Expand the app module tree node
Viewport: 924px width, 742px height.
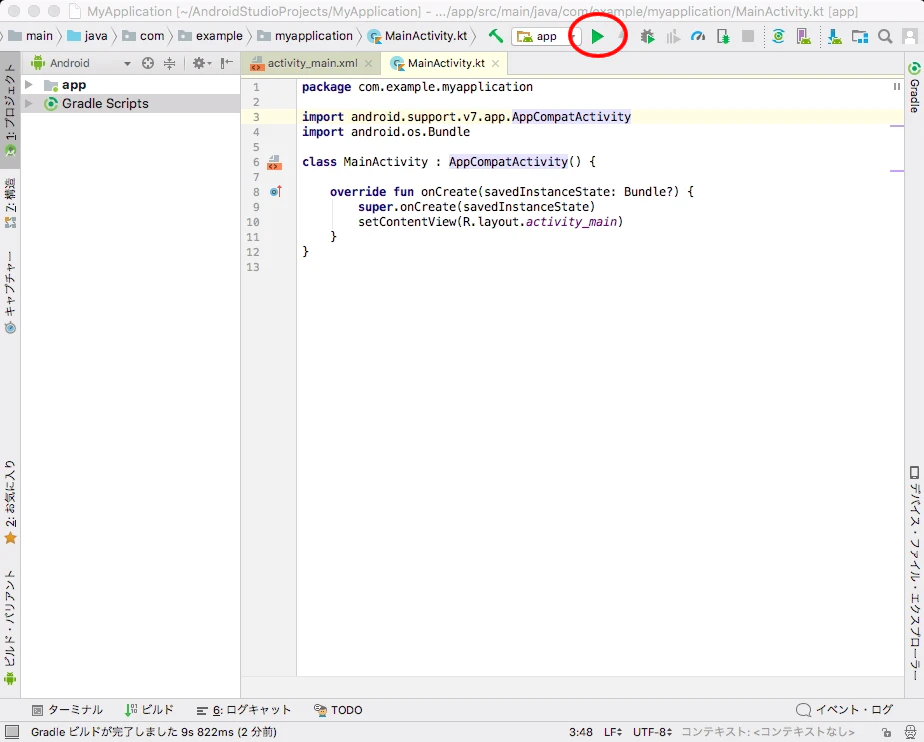pyautogui.click(x=28, y=85)
